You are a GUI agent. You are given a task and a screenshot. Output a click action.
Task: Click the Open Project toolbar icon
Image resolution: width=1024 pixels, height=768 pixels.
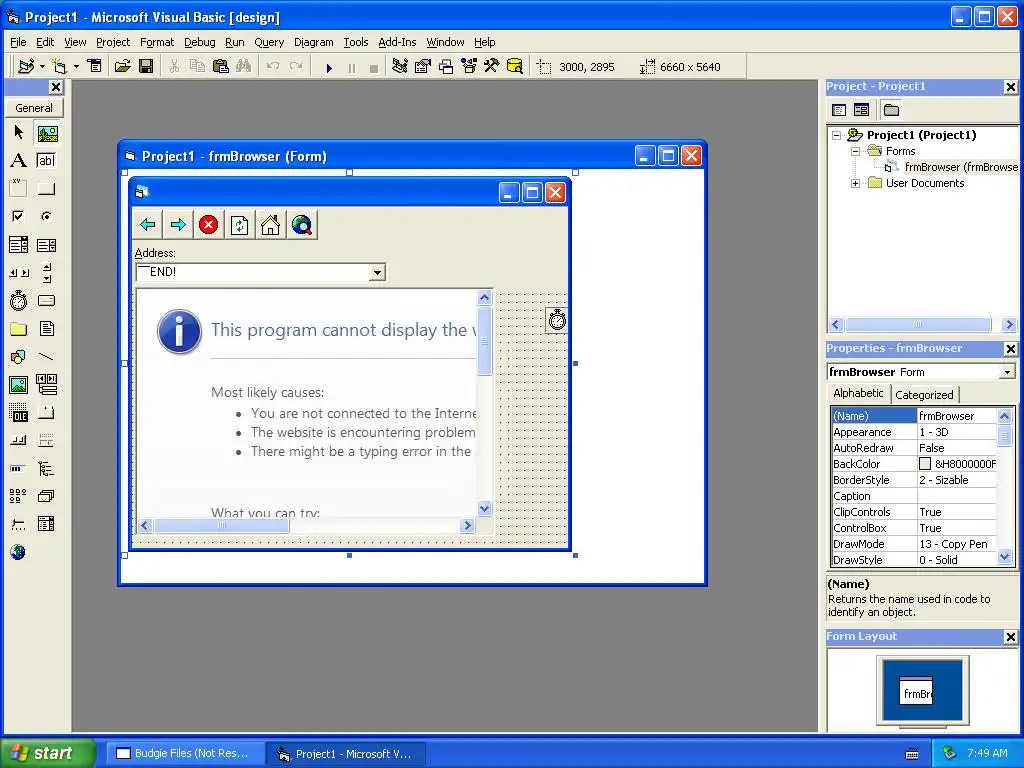(122, 67)
